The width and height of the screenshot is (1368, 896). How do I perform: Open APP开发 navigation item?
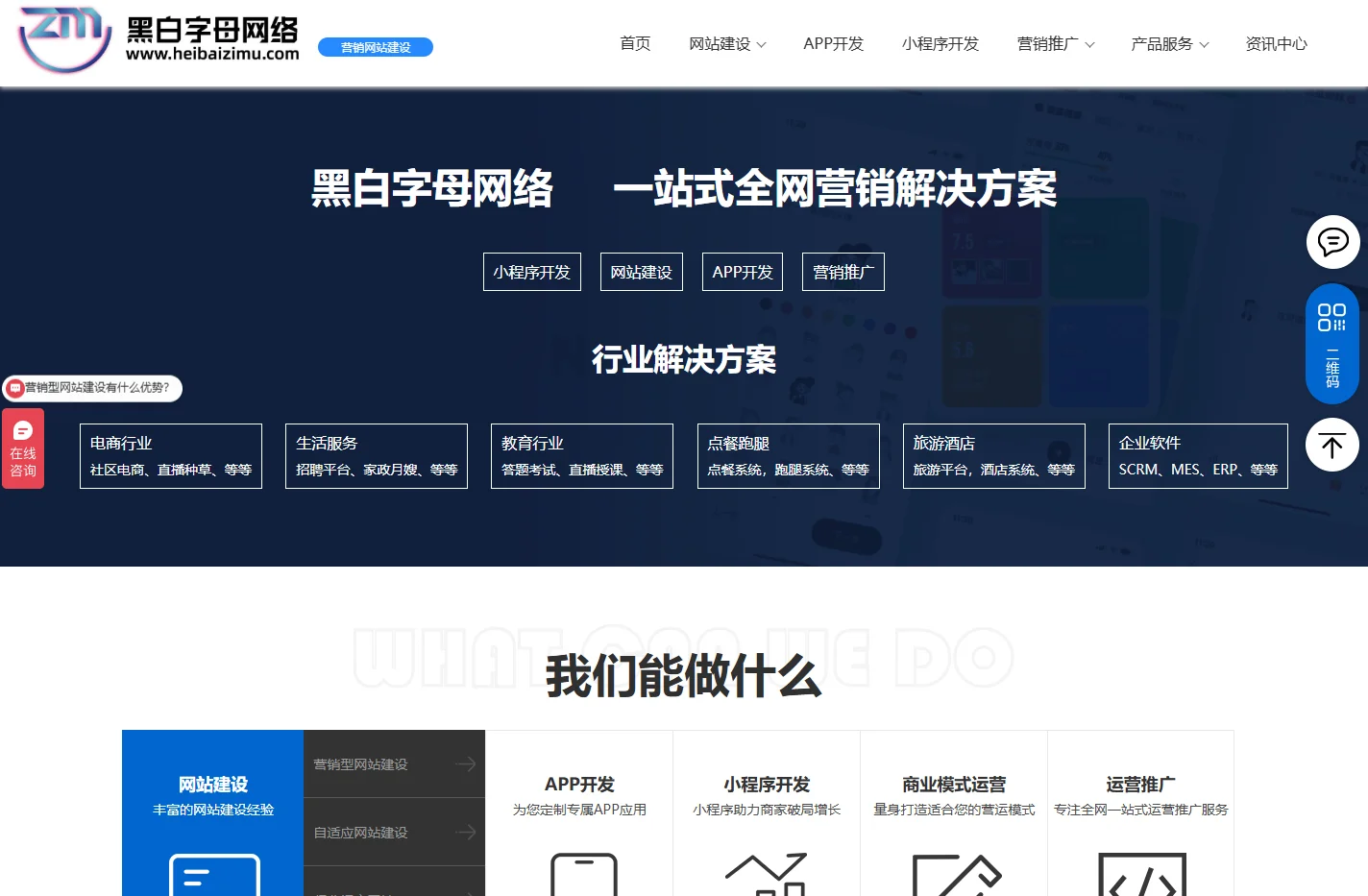[833, 43]
